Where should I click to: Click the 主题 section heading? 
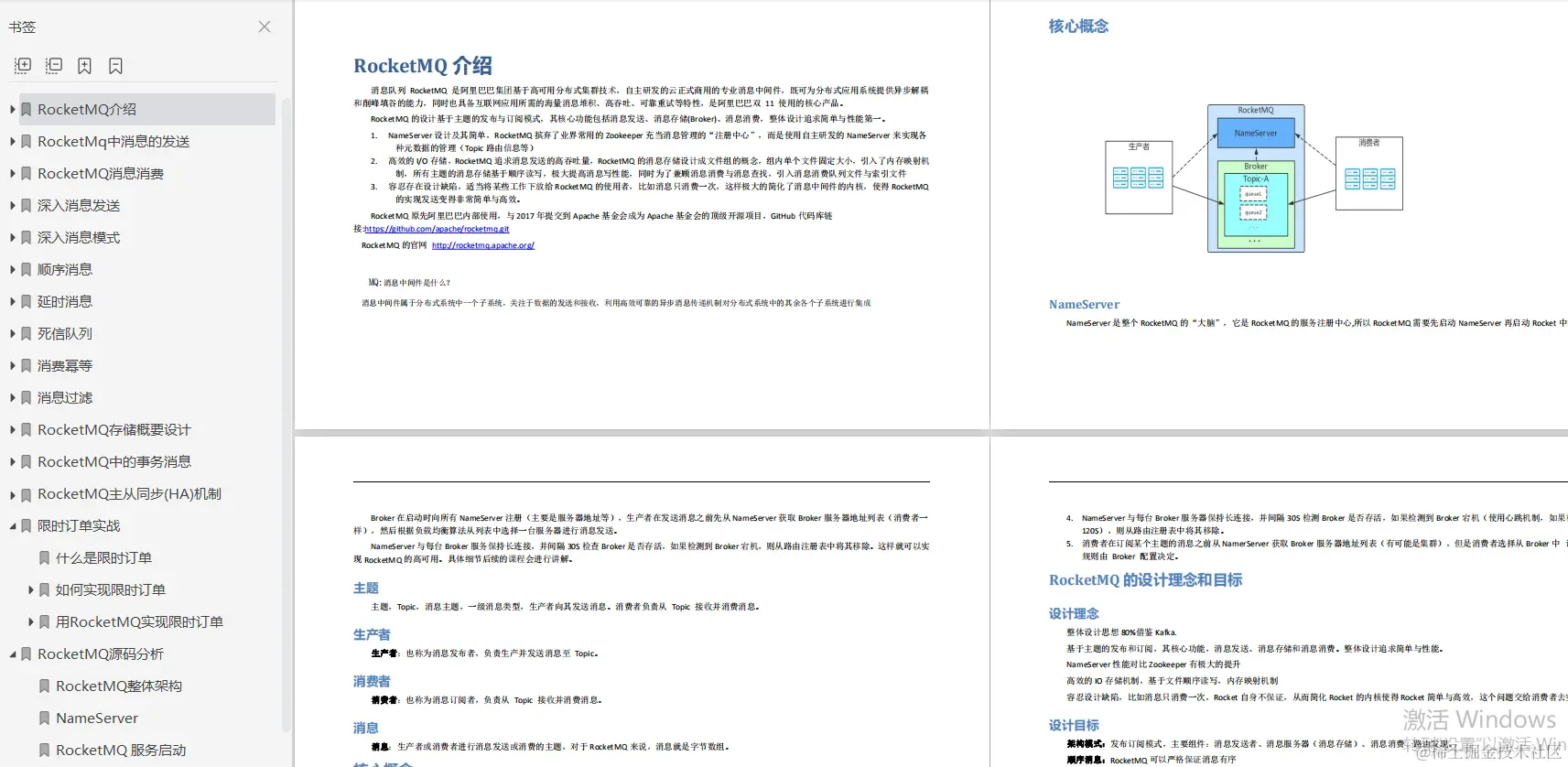[366, 588]
